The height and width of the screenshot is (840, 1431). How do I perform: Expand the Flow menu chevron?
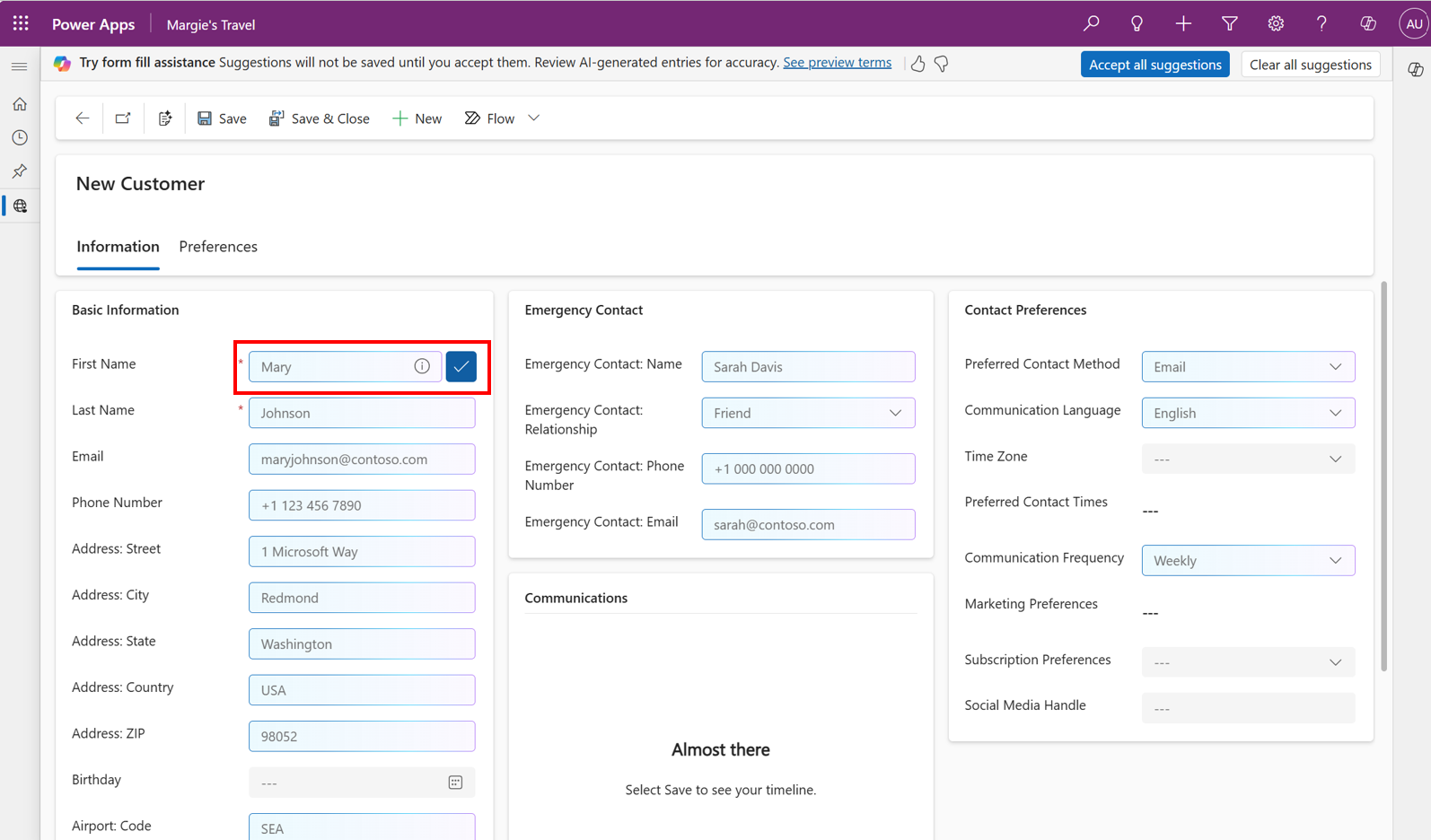(x=533, y=118)
